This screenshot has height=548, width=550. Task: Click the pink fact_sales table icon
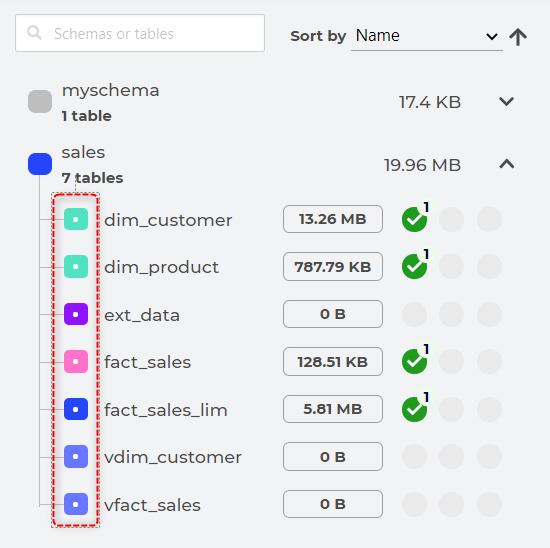[76, 361]
